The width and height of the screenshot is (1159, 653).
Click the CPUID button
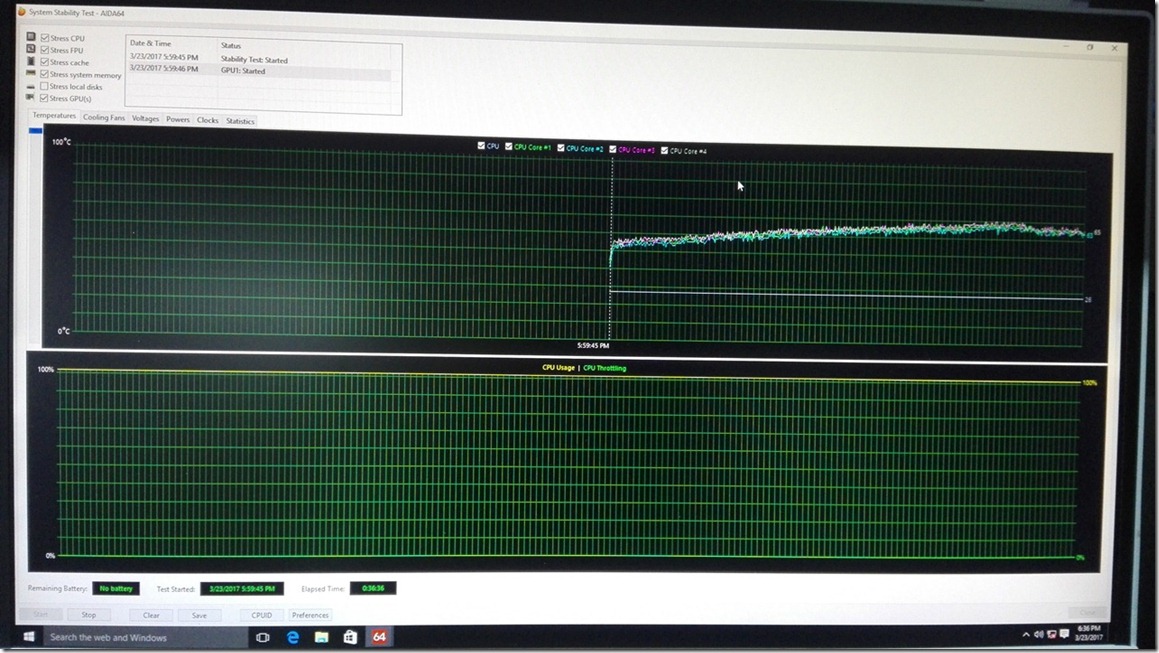coord(262,615)
